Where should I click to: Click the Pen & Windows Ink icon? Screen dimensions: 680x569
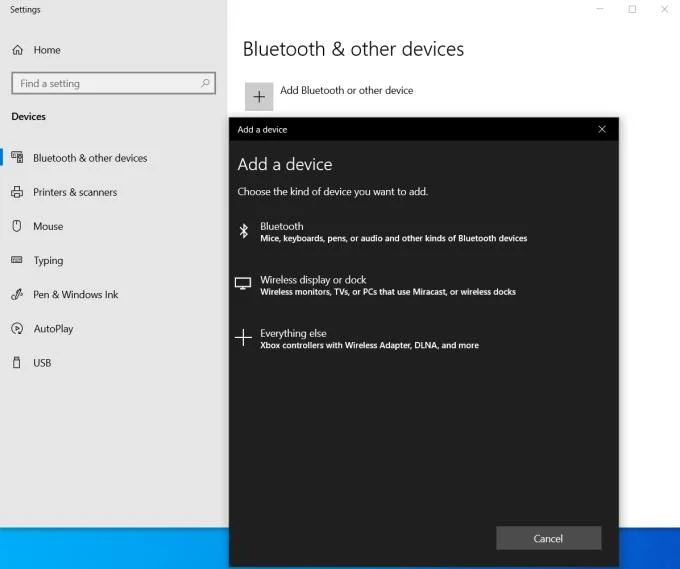[17, 294]
